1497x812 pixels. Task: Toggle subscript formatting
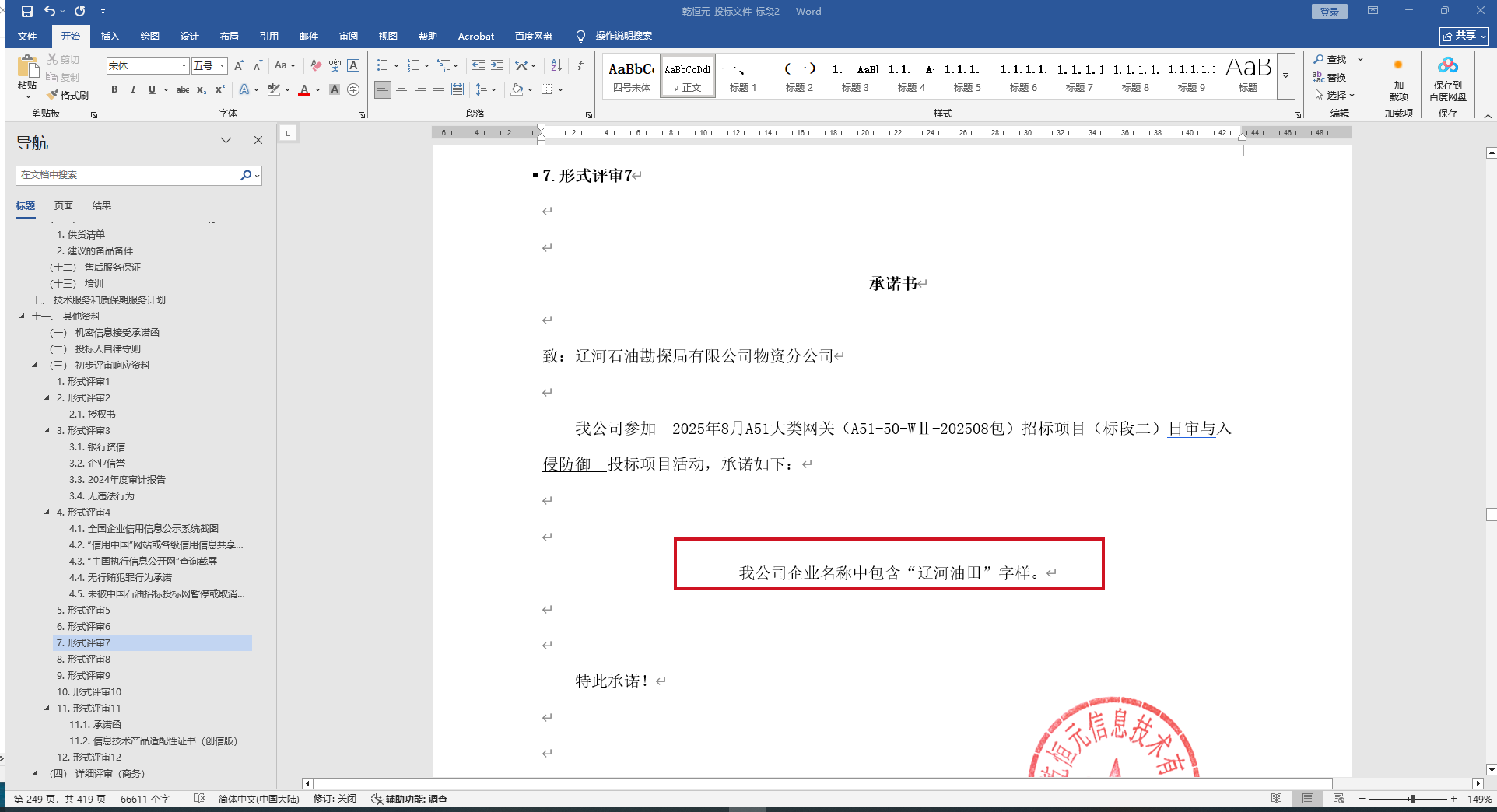click(x=202, y=89)
